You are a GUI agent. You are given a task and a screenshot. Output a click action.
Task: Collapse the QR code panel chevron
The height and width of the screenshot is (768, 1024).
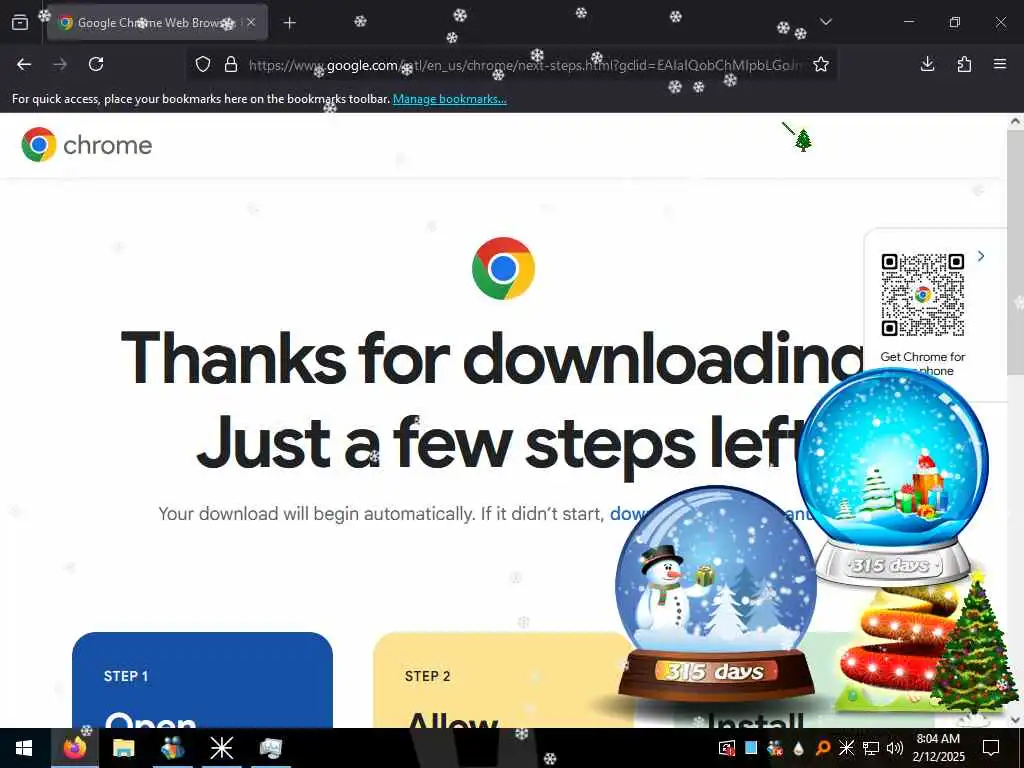point(981,256)
